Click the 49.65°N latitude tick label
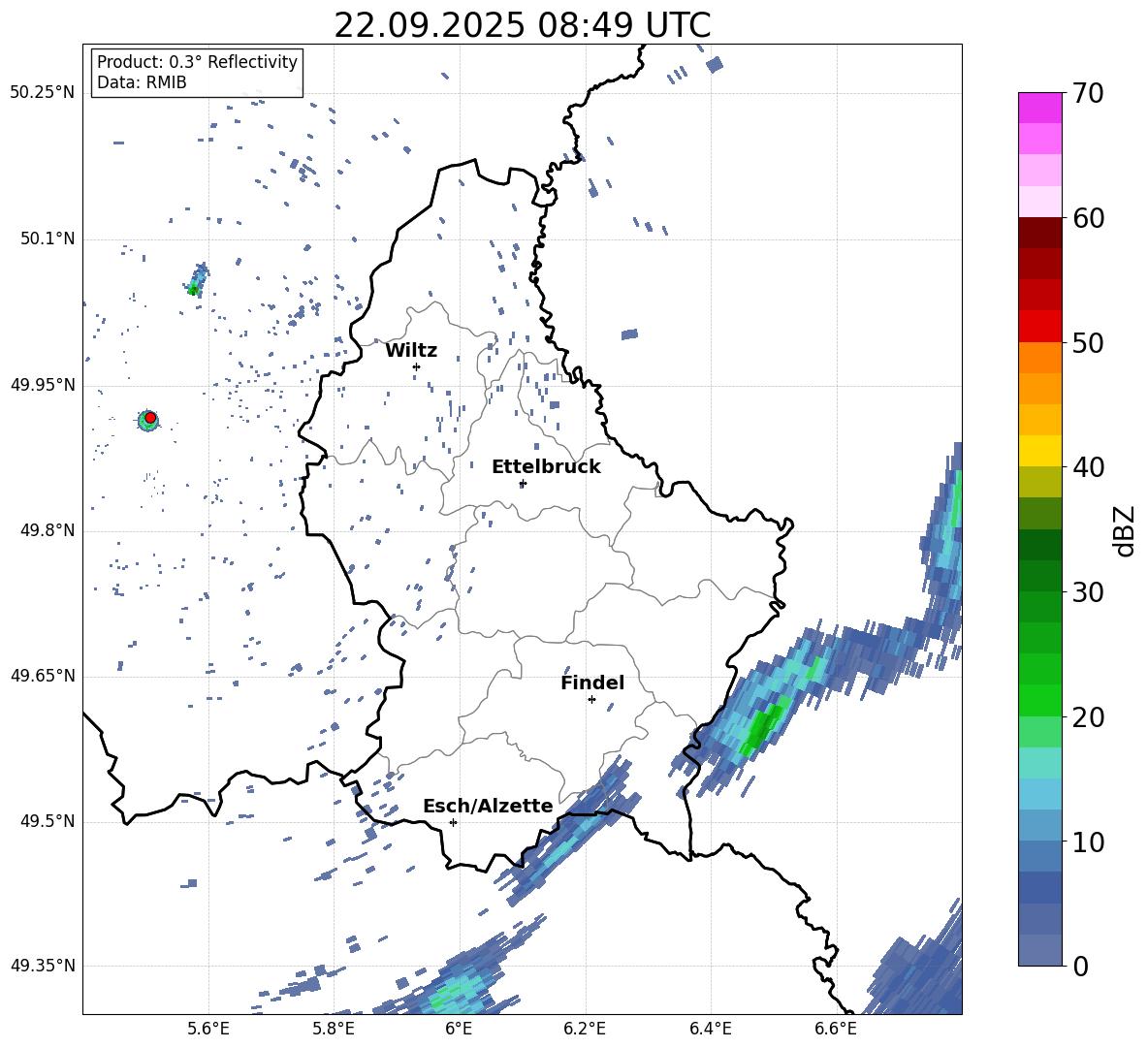This screenshot has height=1048, width=1148. (43, 676)
